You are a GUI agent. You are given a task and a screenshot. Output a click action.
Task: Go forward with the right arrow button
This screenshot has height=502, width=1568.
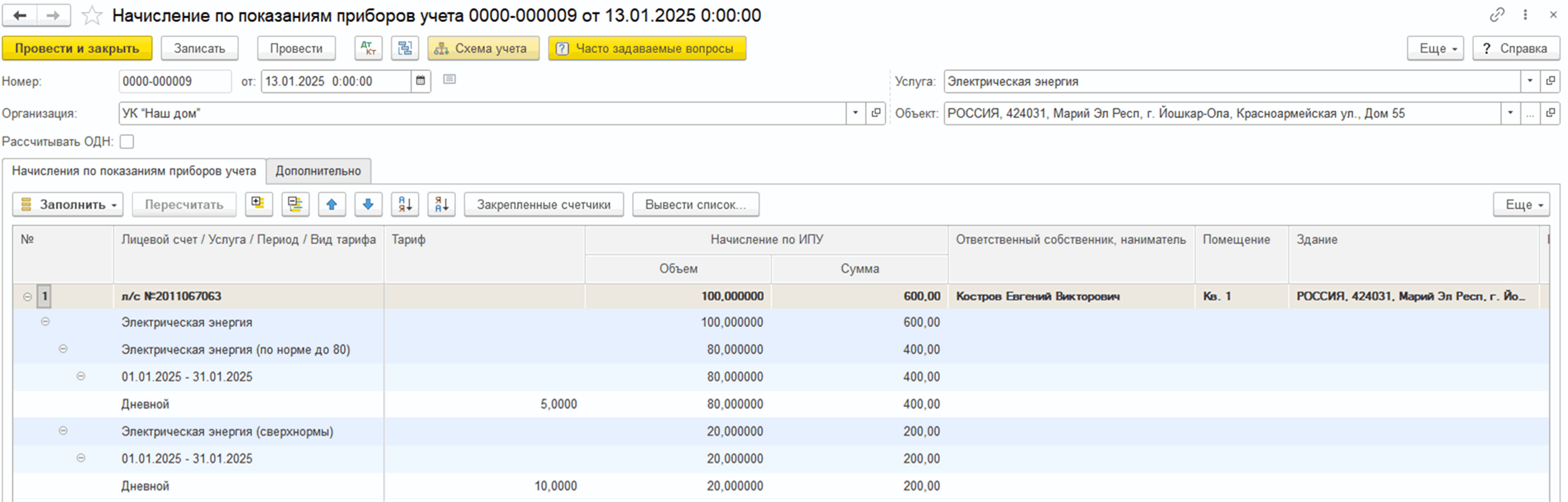[x=53, y=15]
